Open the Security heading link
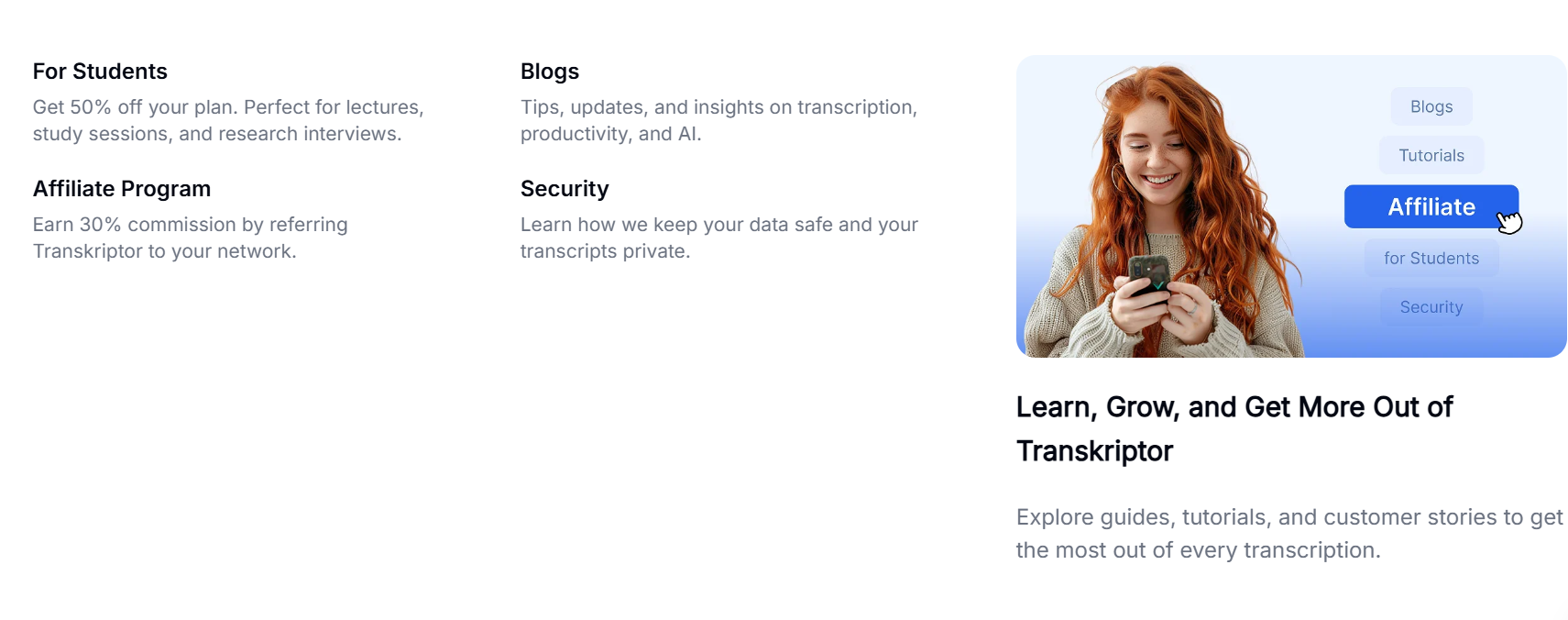Screen dimensions: 1568x620 (x=565, y=189)
